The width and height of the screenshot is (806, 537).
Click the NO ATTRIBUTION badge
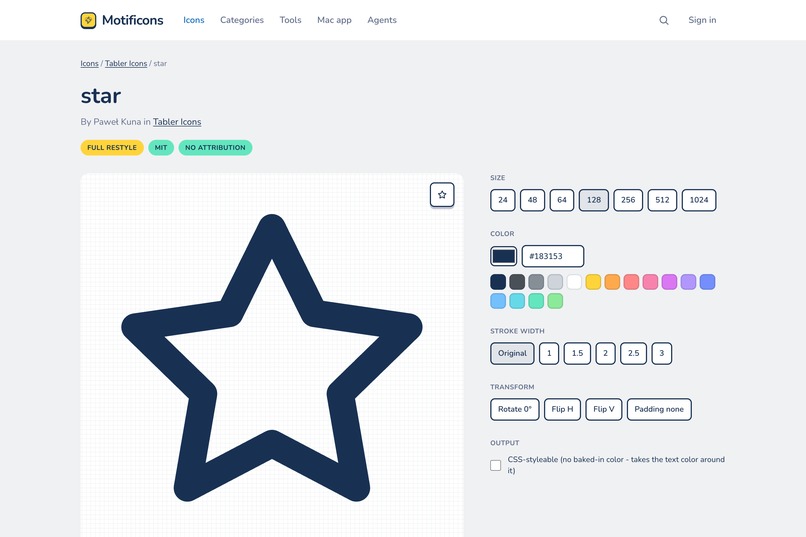click(x=215, y=147)
